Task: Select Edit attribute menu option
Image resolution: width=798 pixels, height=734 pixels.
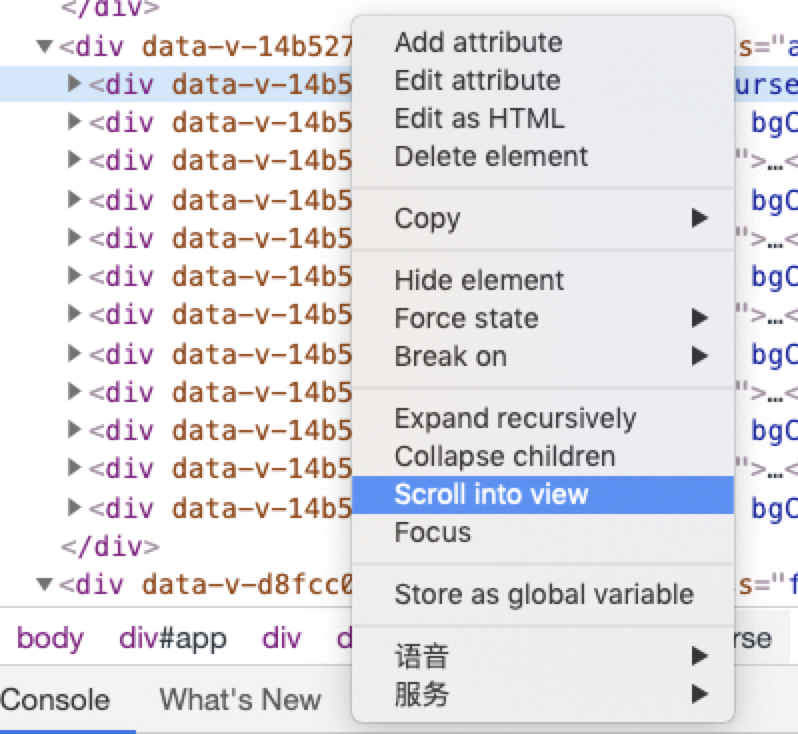Action: tap(477, 80)
